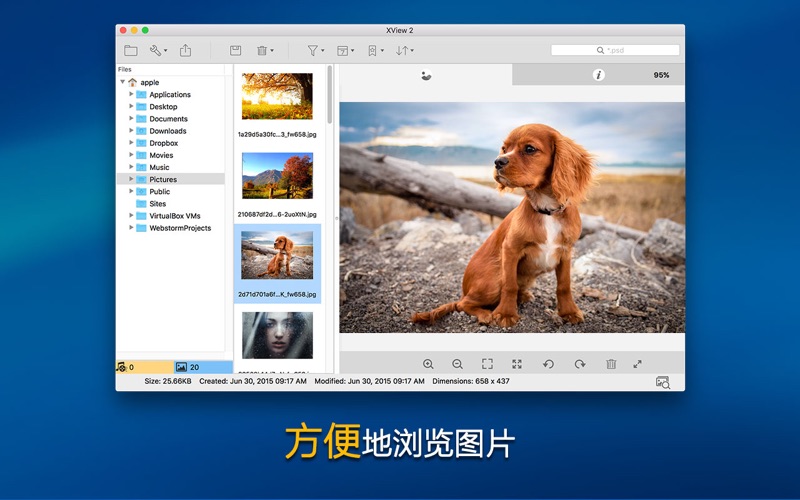Enter fullscreen with the expand arrows icon
800x500 pixels.
tap(638, 364)
